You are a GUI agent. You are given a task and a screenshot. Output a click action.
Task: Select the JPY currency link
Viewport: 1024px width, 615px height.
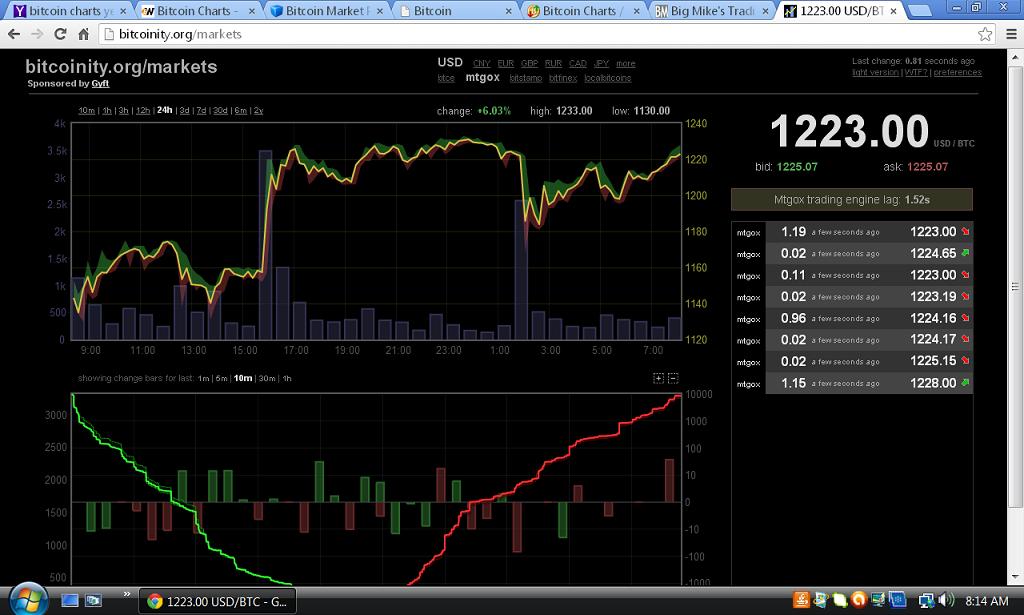601,63
